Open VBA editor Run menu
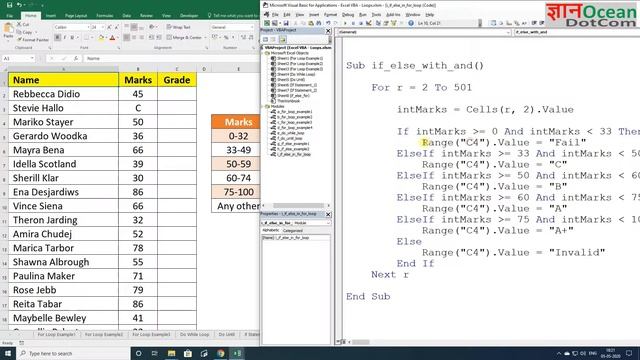The height and width of the screenshot is (360, 640). [362, 15]
